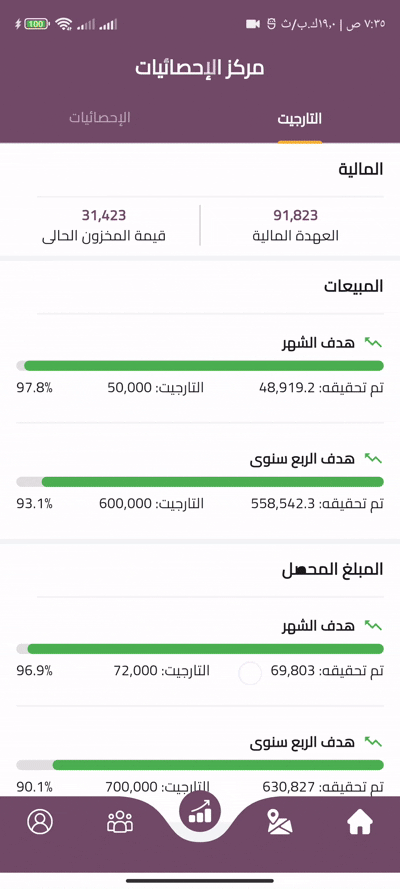Tap trend icon beside collected amount هدف الشهر
The height and width of the screenshot is (889, 400).
(373, 625)
